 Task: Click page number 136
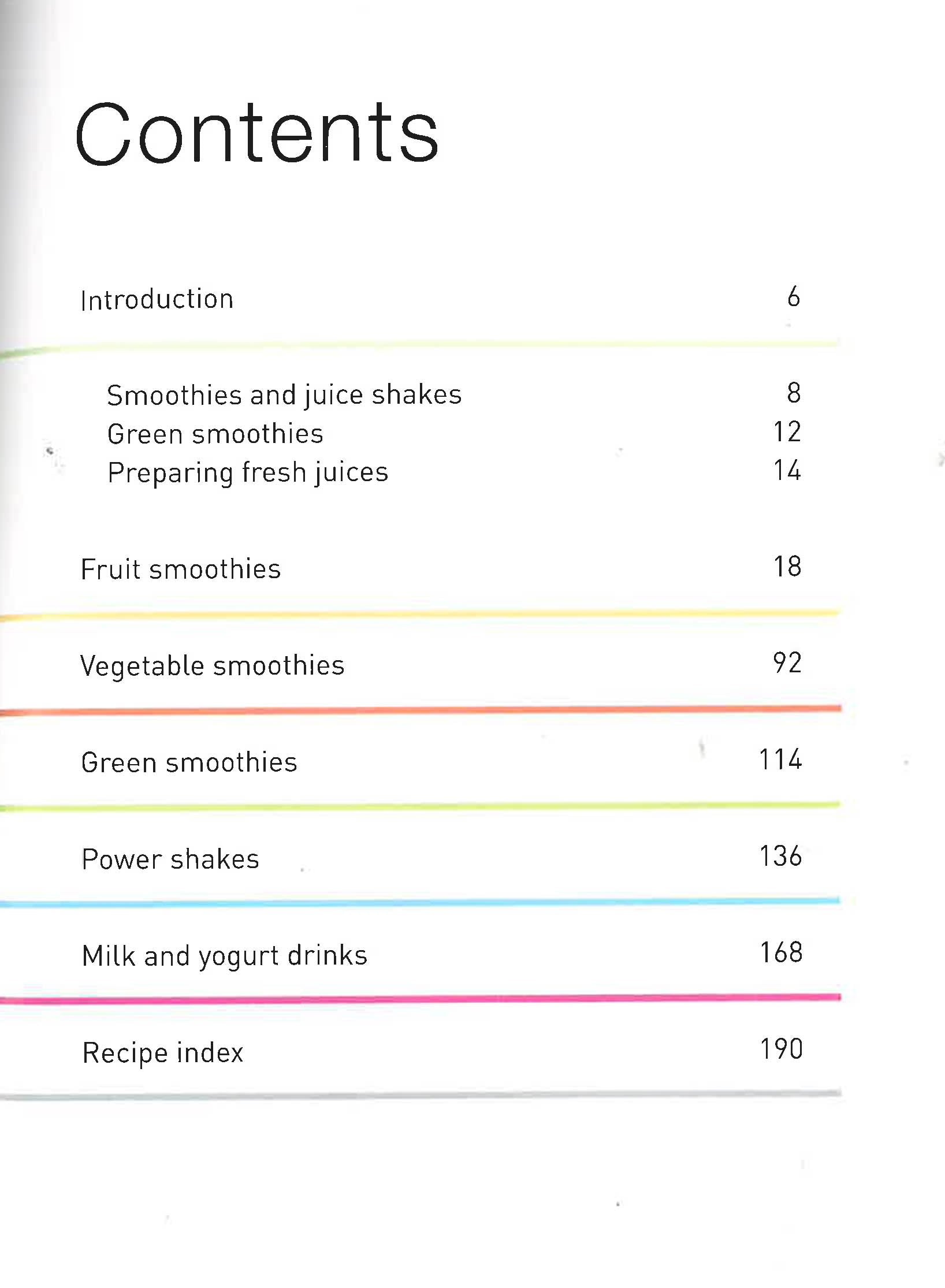tap(780, 857)
